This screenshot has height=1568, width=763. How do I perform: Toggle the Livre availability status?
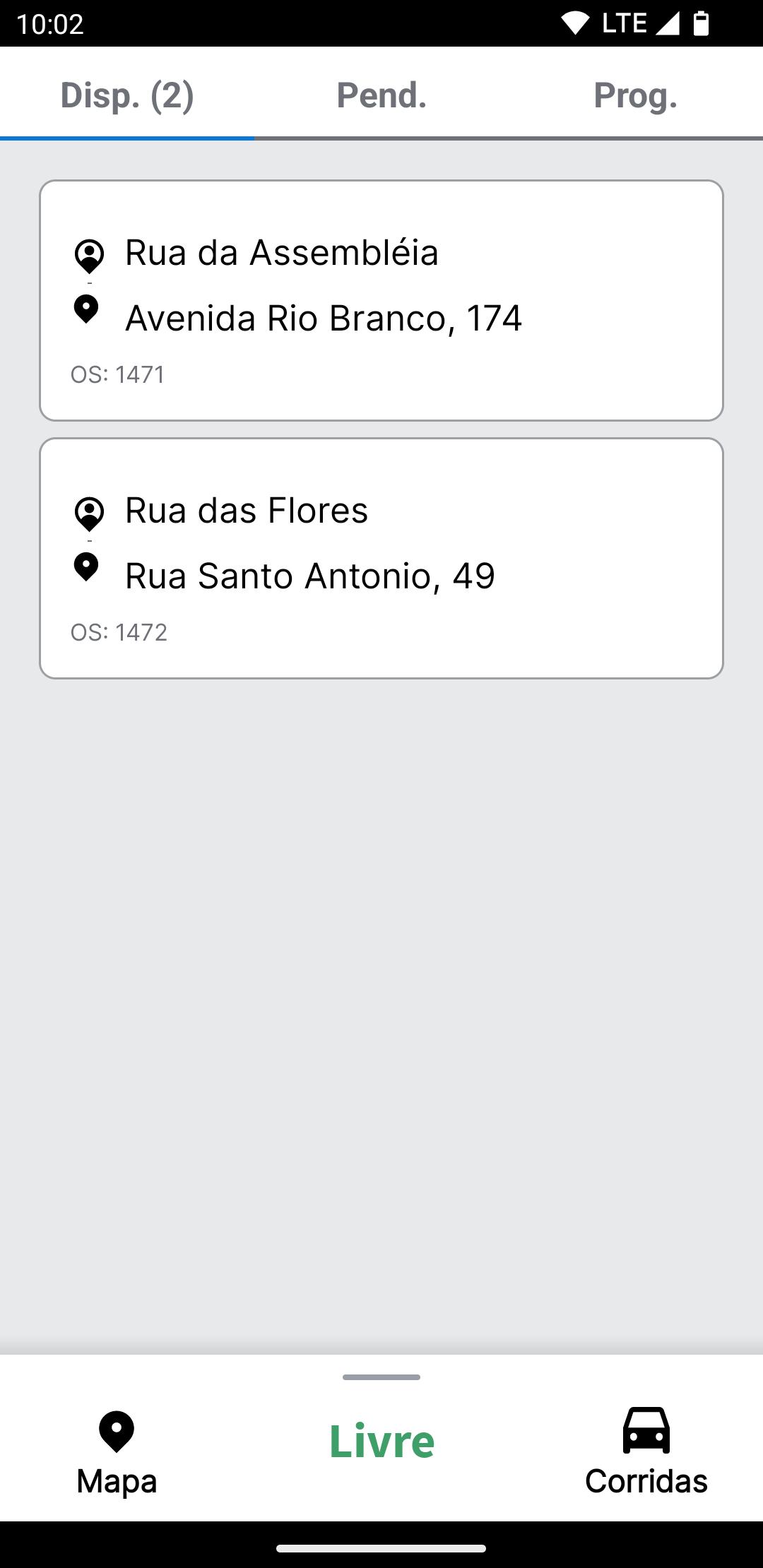coord(381,1441)
